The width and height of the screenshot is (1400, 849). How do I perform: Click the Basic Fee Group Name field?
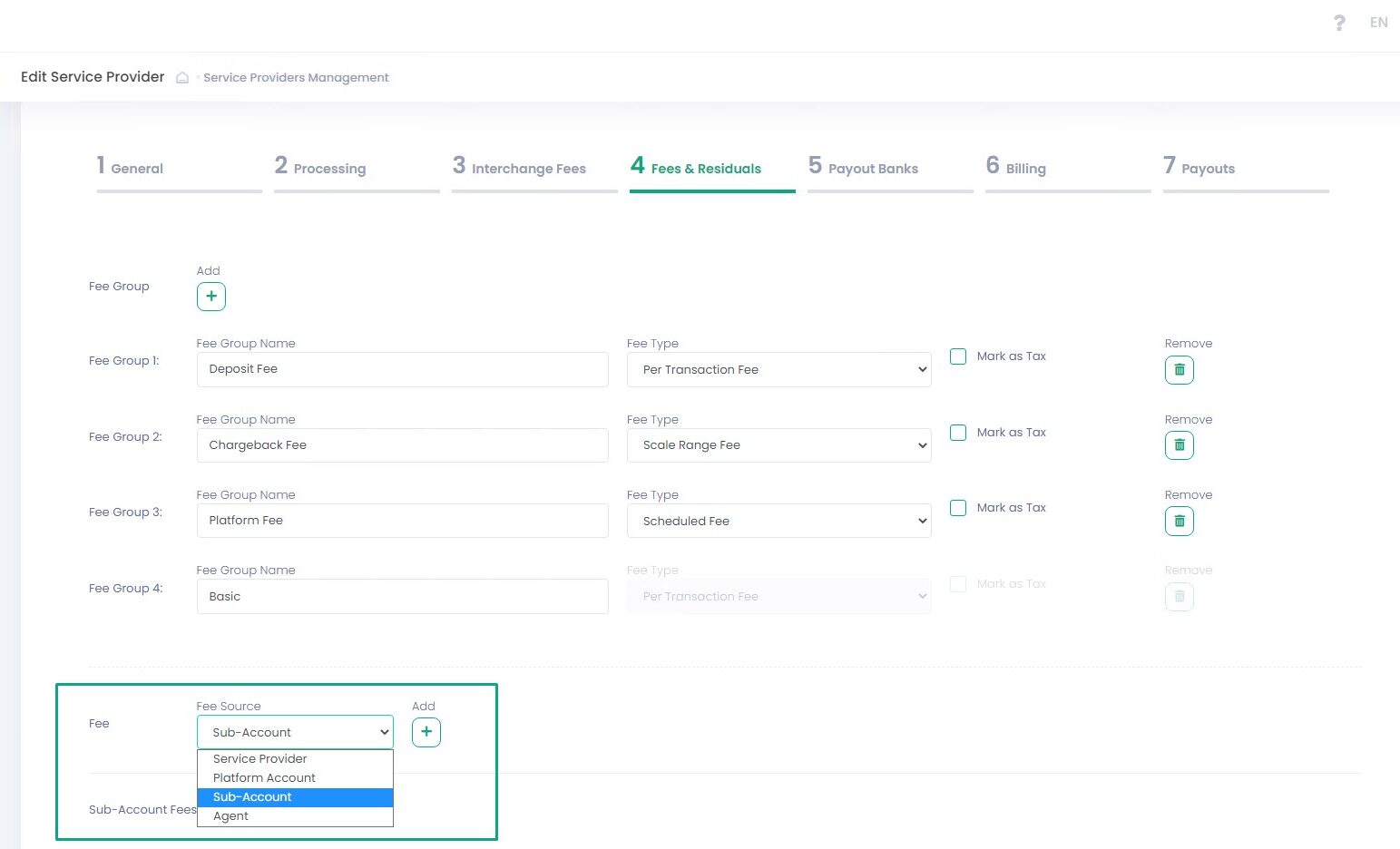pos(402,597)
